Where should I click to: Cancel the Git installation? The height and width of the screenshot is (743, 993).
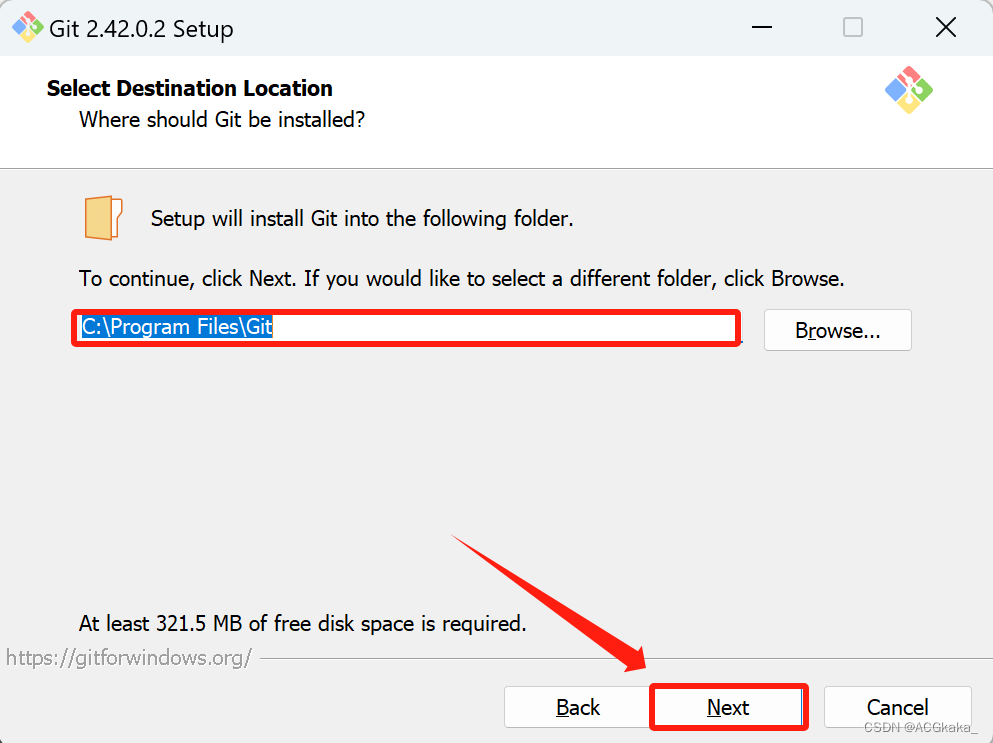pos(897,707)
